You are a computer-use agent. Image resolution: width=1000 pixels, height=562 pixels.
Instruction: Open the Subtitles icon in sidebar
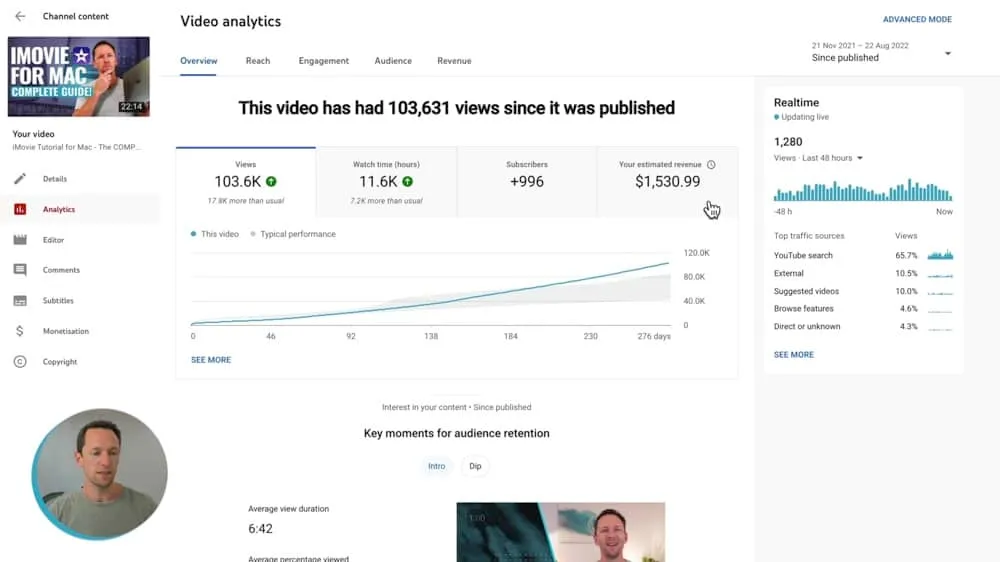tap(20, 301)
